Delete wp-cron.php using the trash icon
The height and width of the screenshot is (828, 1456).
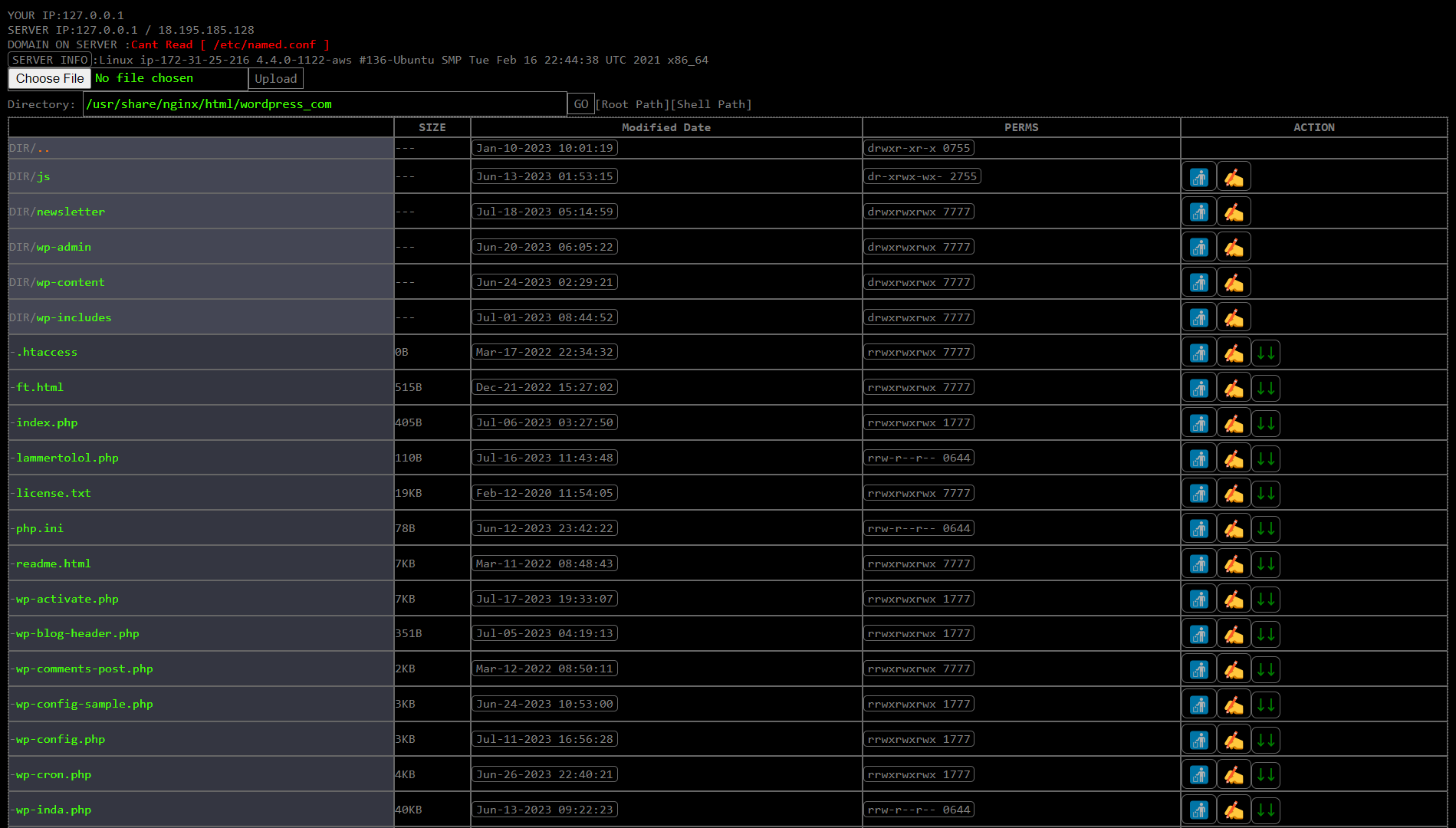click(1198, 775)
